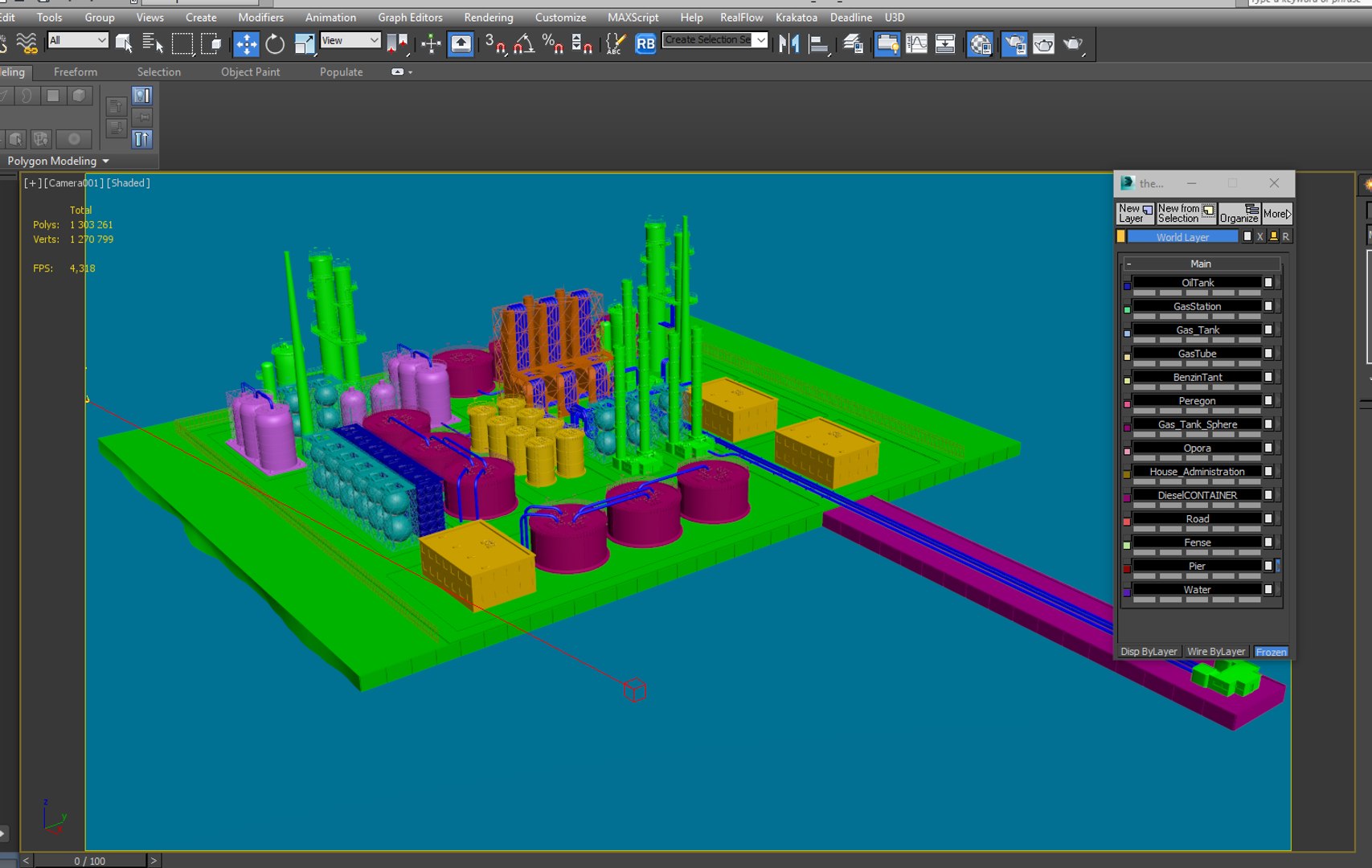This screenshot has width=1372, height=868.
Task: Enable Angle Snap toggle
Action: 524,43
